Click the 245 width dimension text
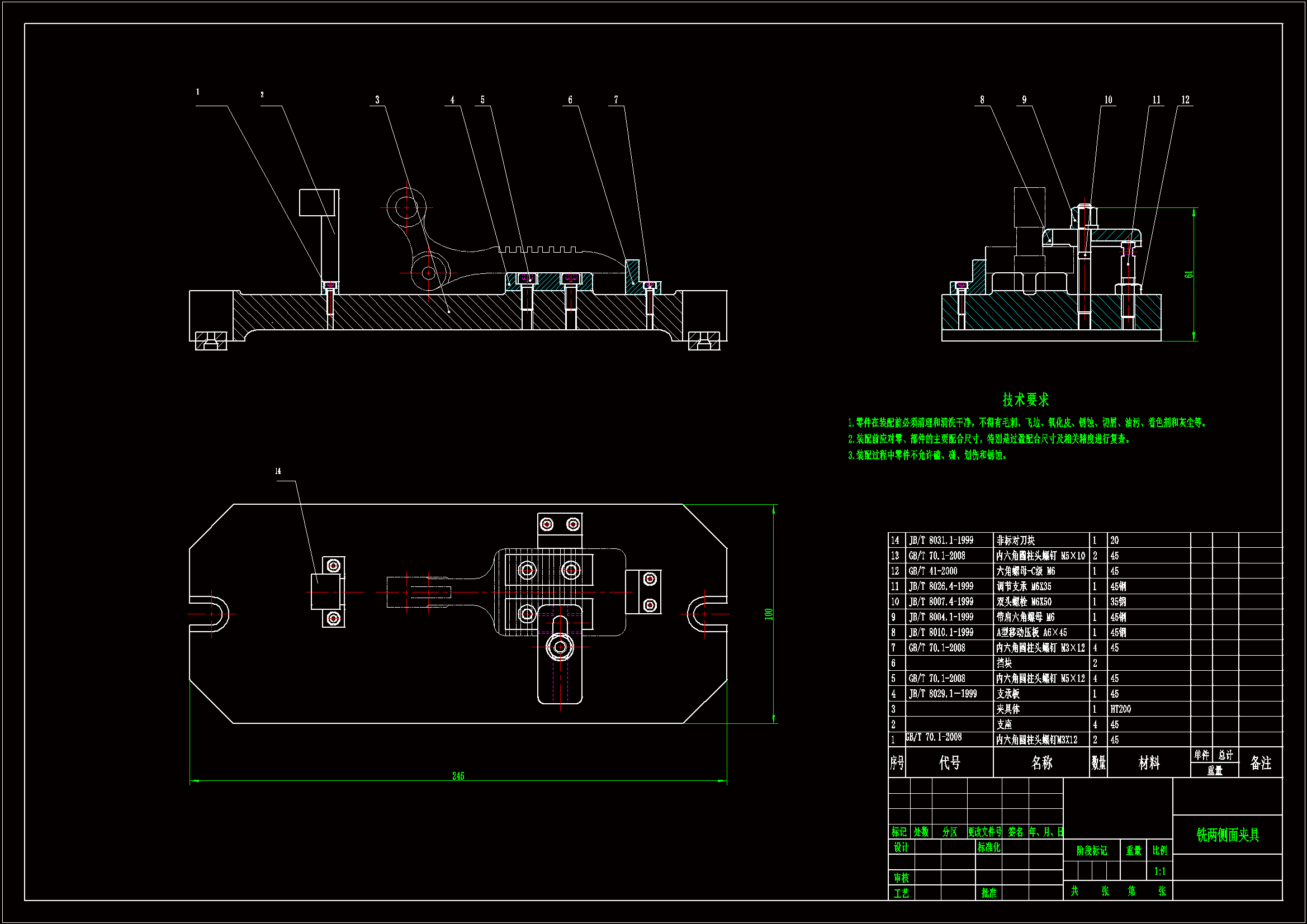This screenshot has height=924, width=1307. 458,775
